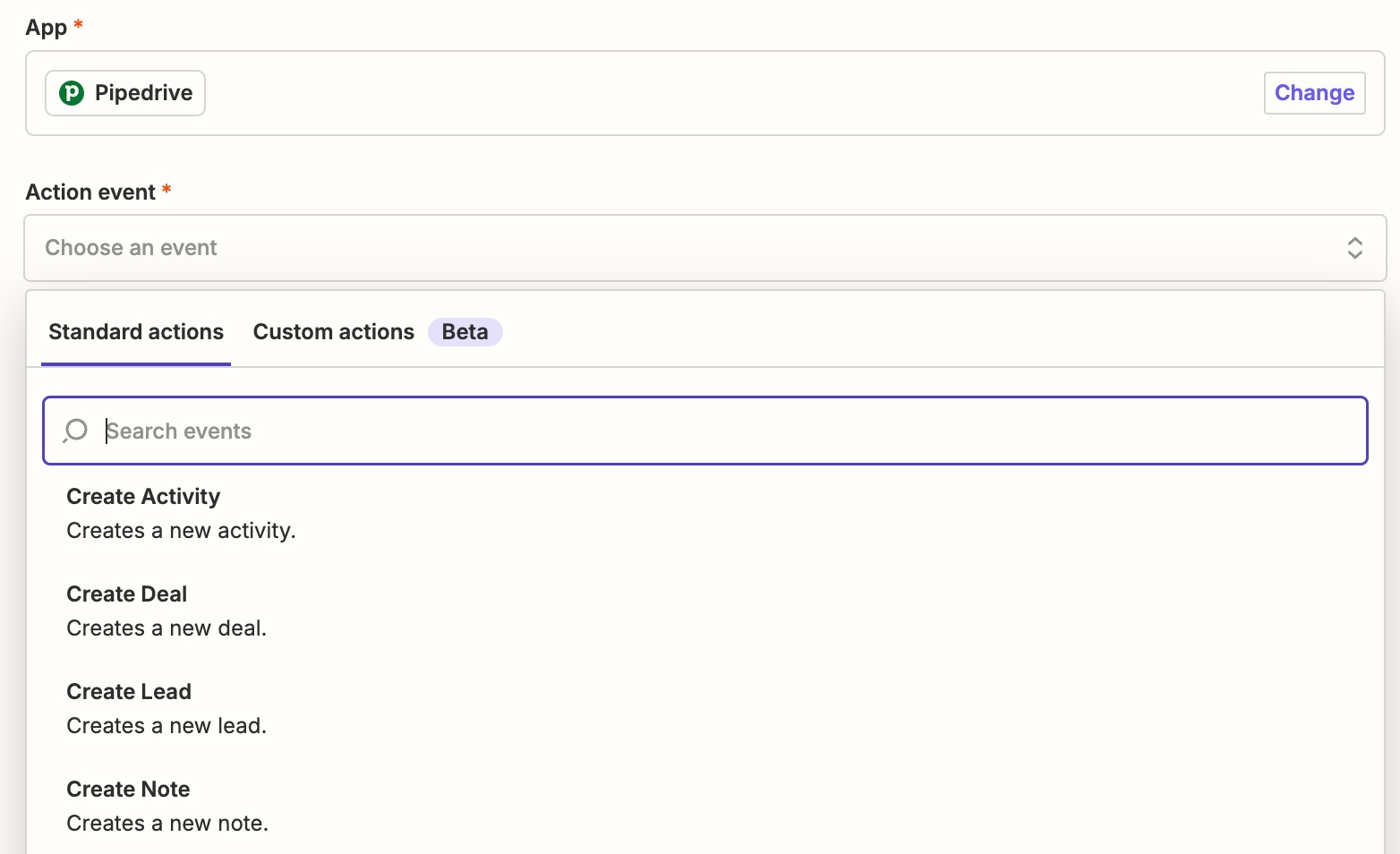The image size is (1400, 854).
Task: Switch to the Standard actions tab
Action: point(136,332)
